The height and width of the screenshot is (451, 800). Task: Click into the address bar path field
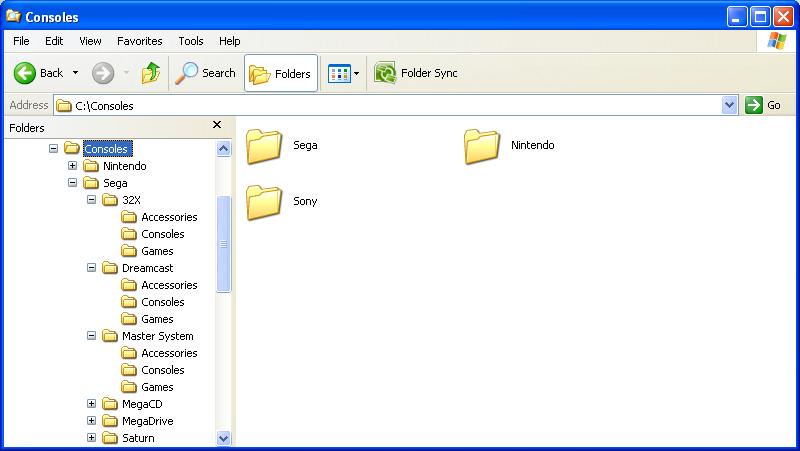click(x=388, y=106)
